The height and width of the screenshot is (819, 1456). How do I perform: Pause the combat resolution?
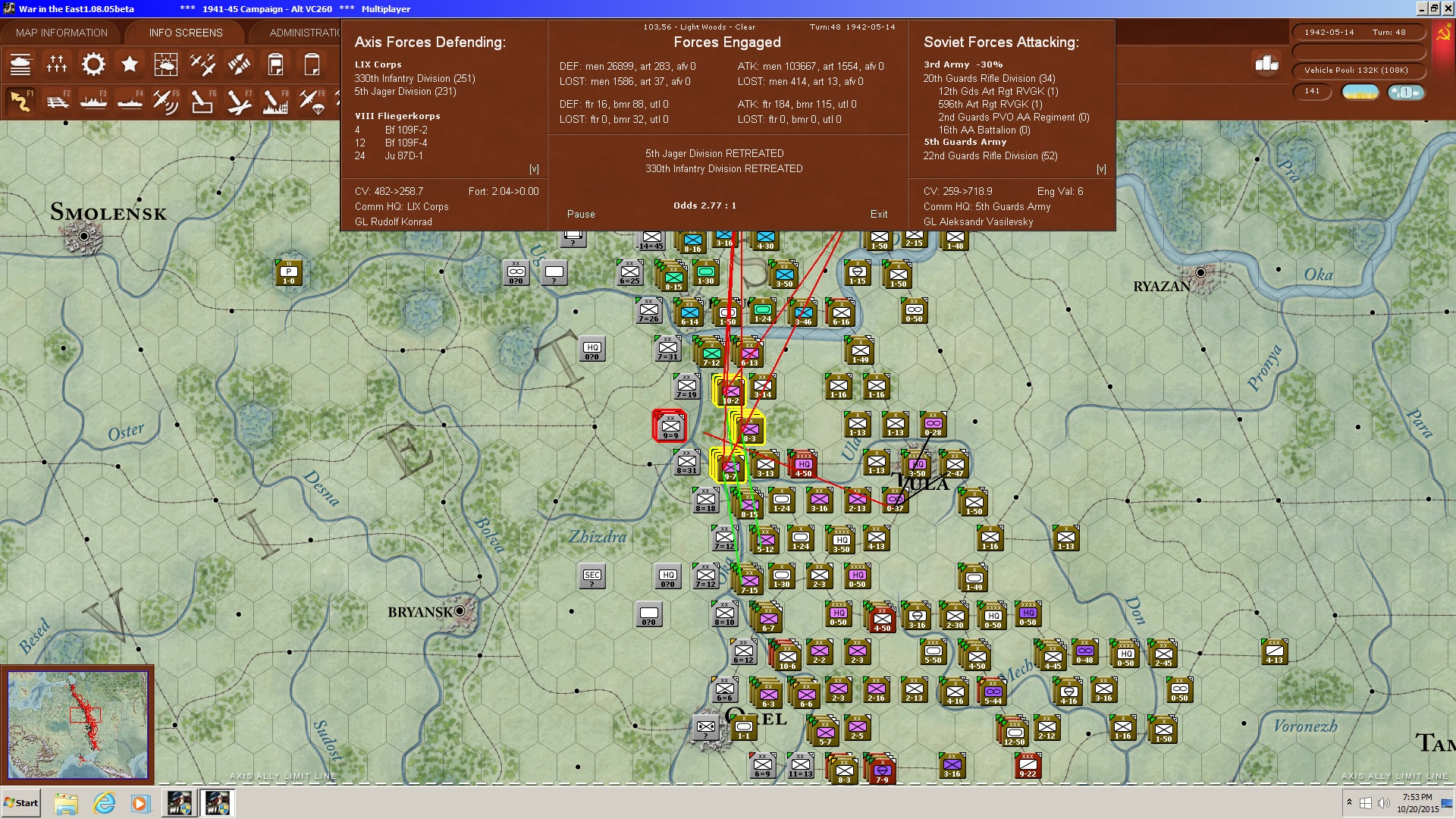(580, 214)
